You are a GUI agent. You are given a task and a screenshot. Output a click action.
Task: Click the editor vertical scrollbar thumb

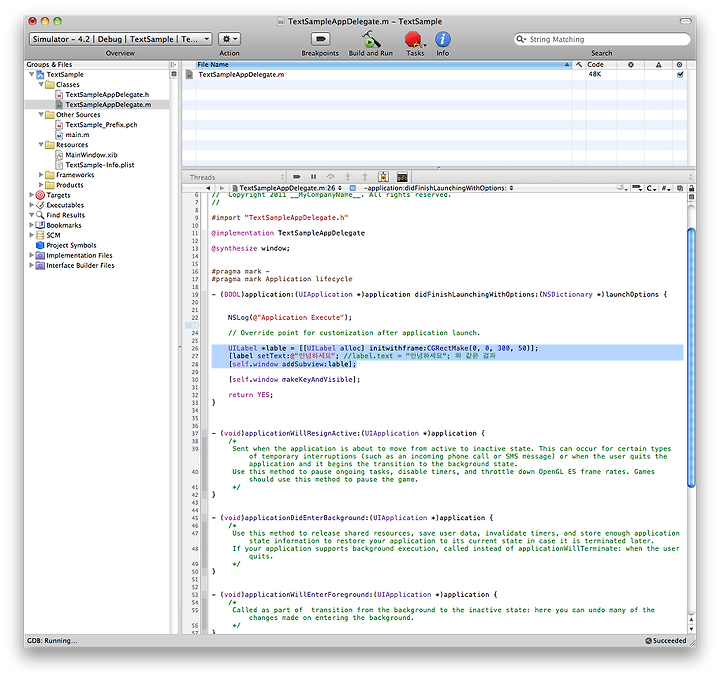(691, 358)
